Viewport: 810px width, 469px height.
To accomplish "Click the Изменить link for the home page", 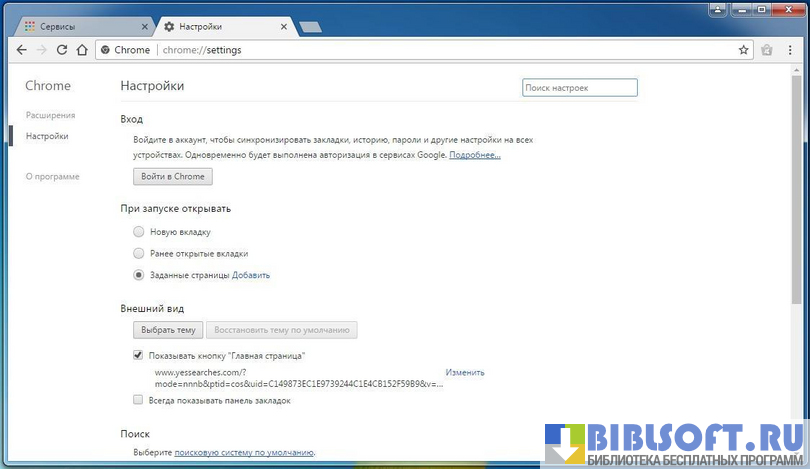I will click(x=465, y=373).
